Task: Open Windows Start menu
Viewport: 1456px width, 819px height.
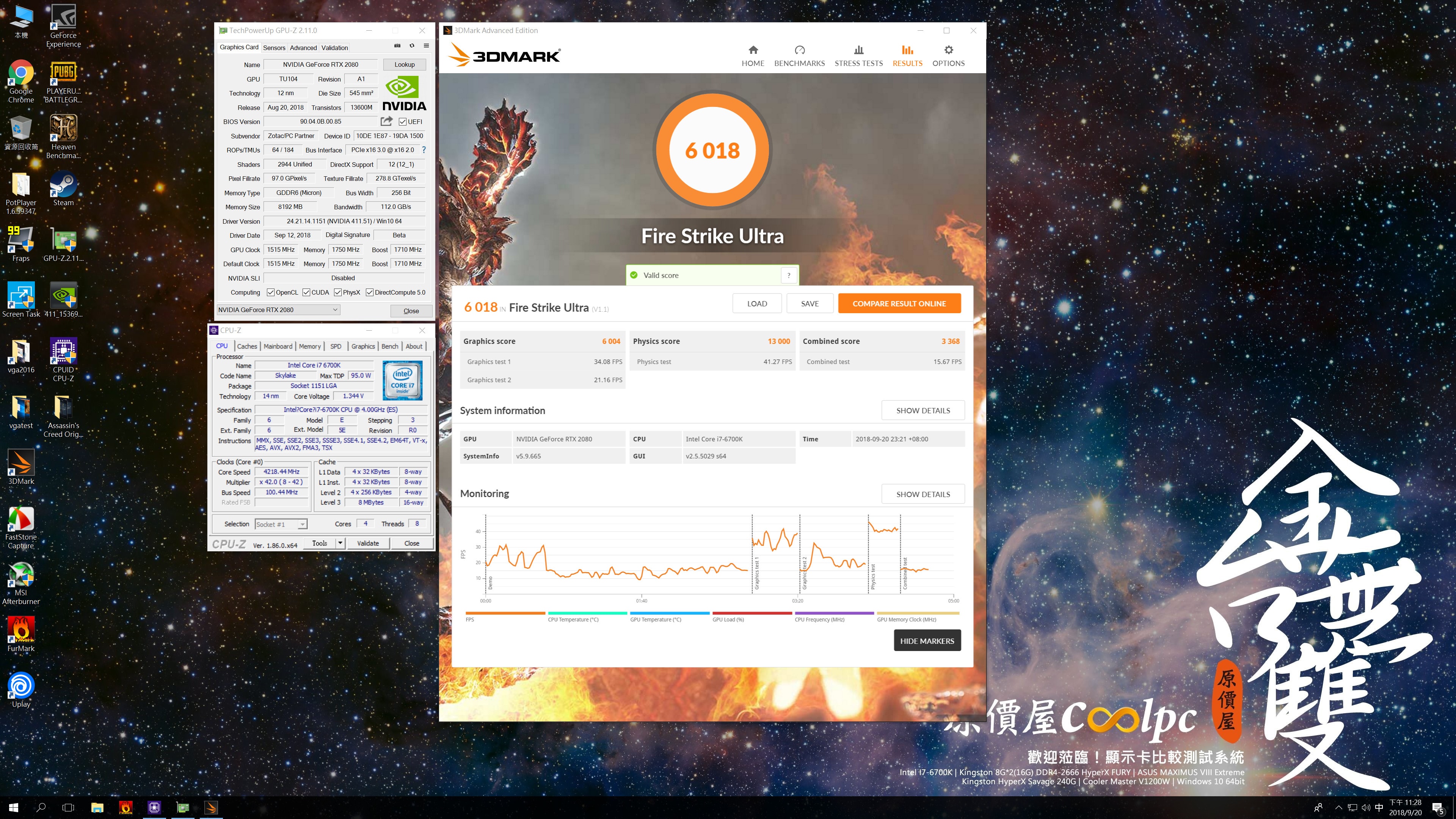Action: [14, 808]
